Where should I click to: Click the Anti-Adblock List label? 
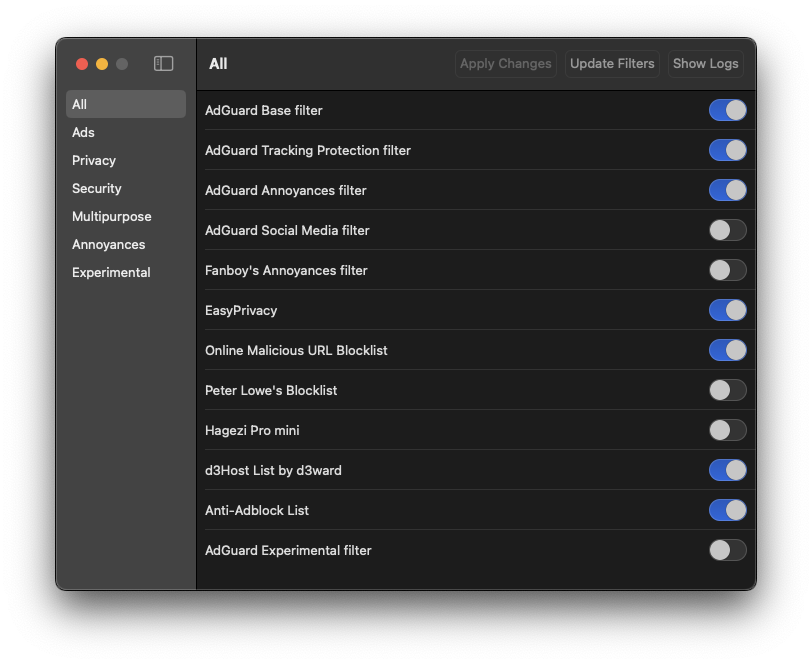(x=257, y=510)
